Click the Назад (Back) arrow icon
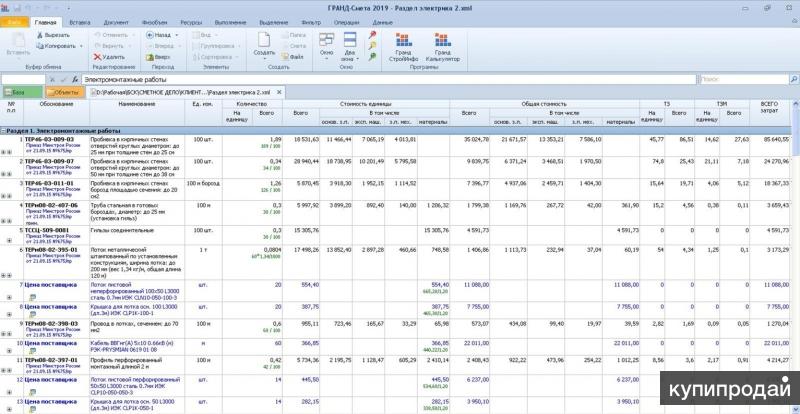Viewport: 800px width, 414px height. point(149,35)
